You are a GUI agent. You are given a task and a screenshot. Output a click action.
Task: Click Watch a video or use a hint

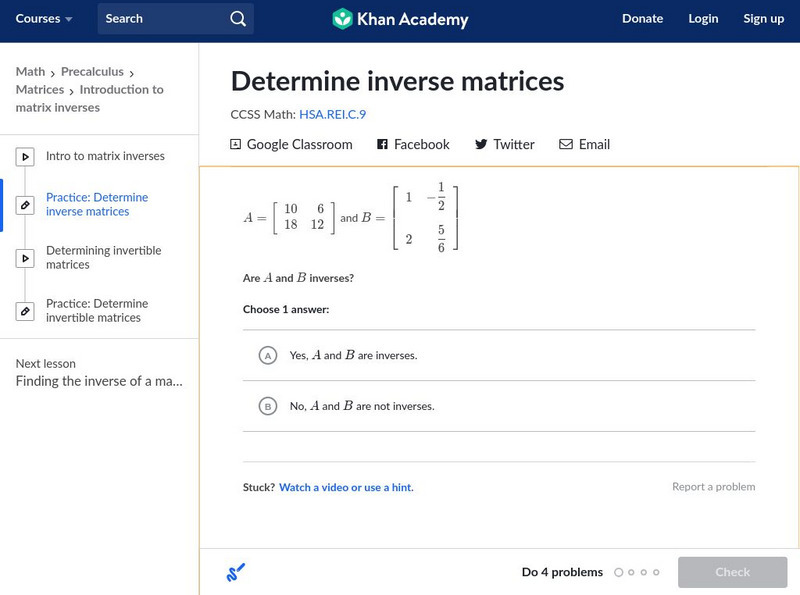[x=346, y=488]
